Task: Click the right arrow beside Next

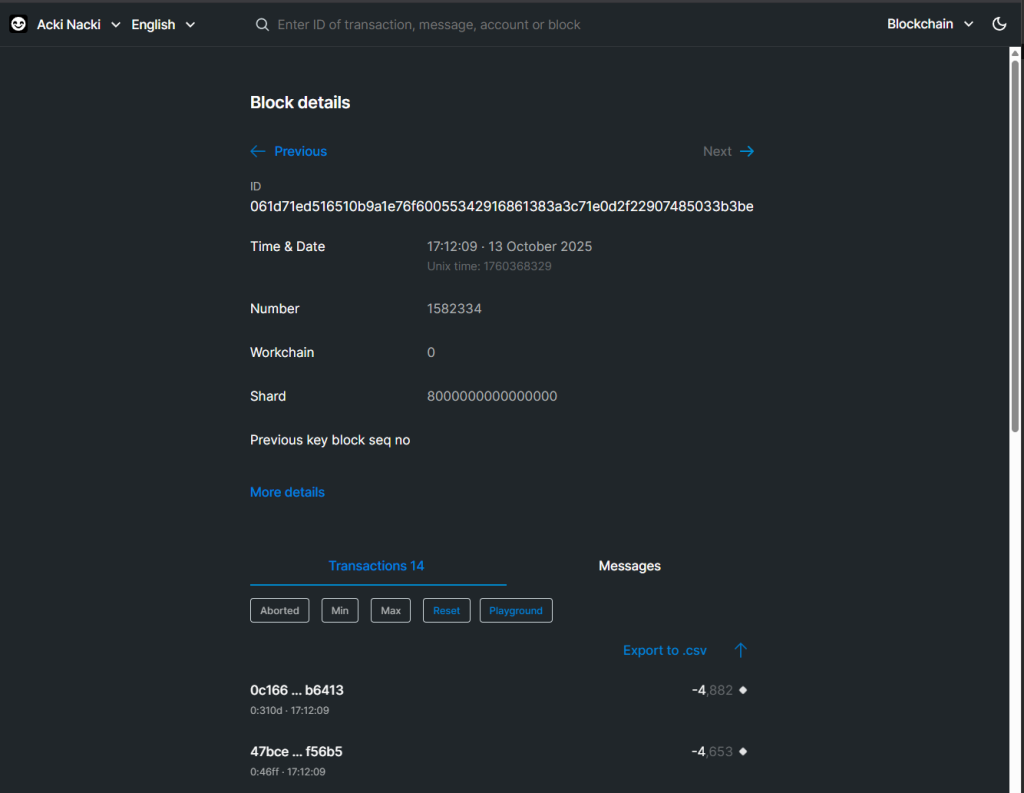Action: click(x=747, y=151)
